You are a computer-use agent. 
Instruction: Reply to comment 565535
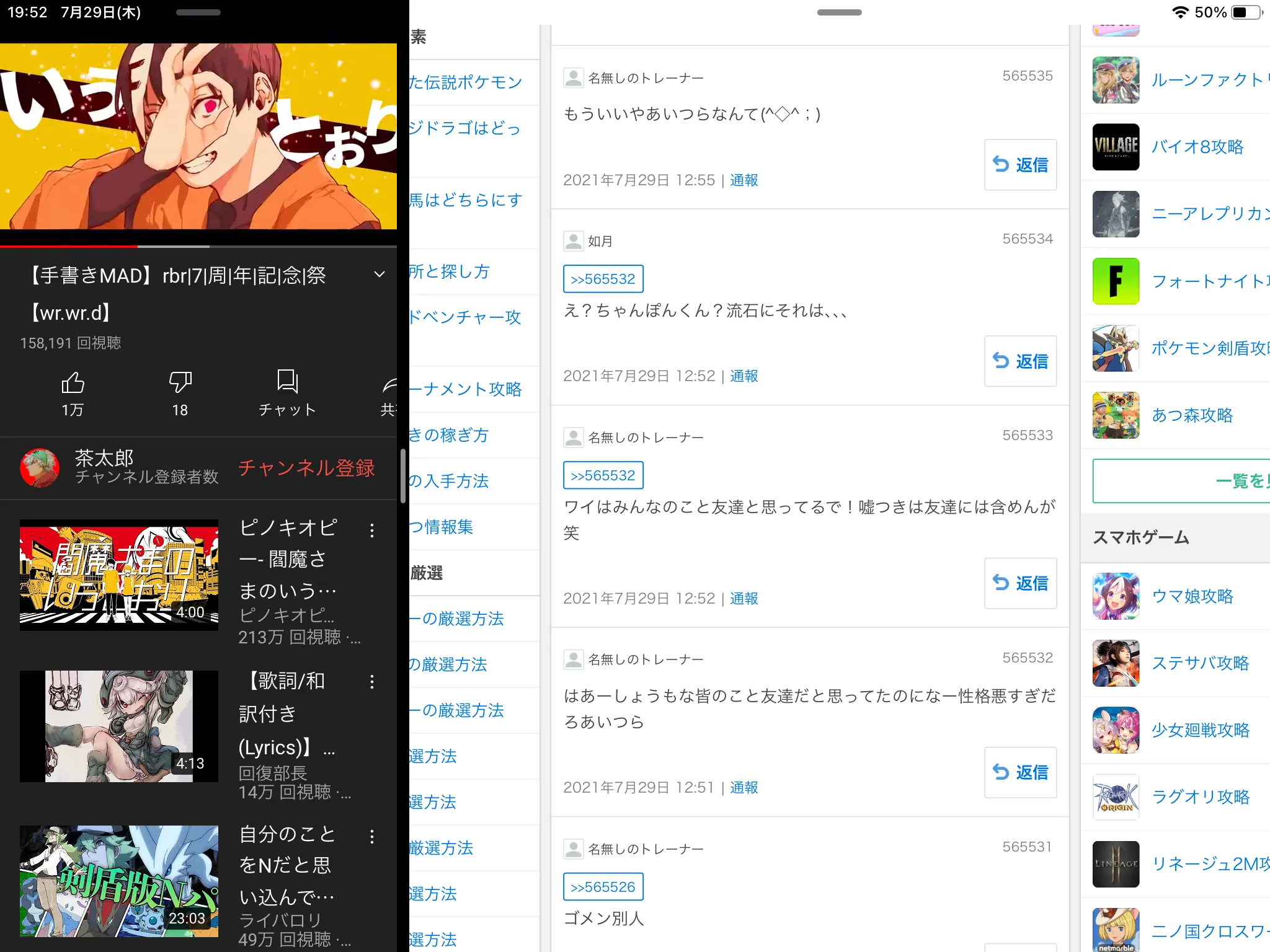[x=1021, y=165]
